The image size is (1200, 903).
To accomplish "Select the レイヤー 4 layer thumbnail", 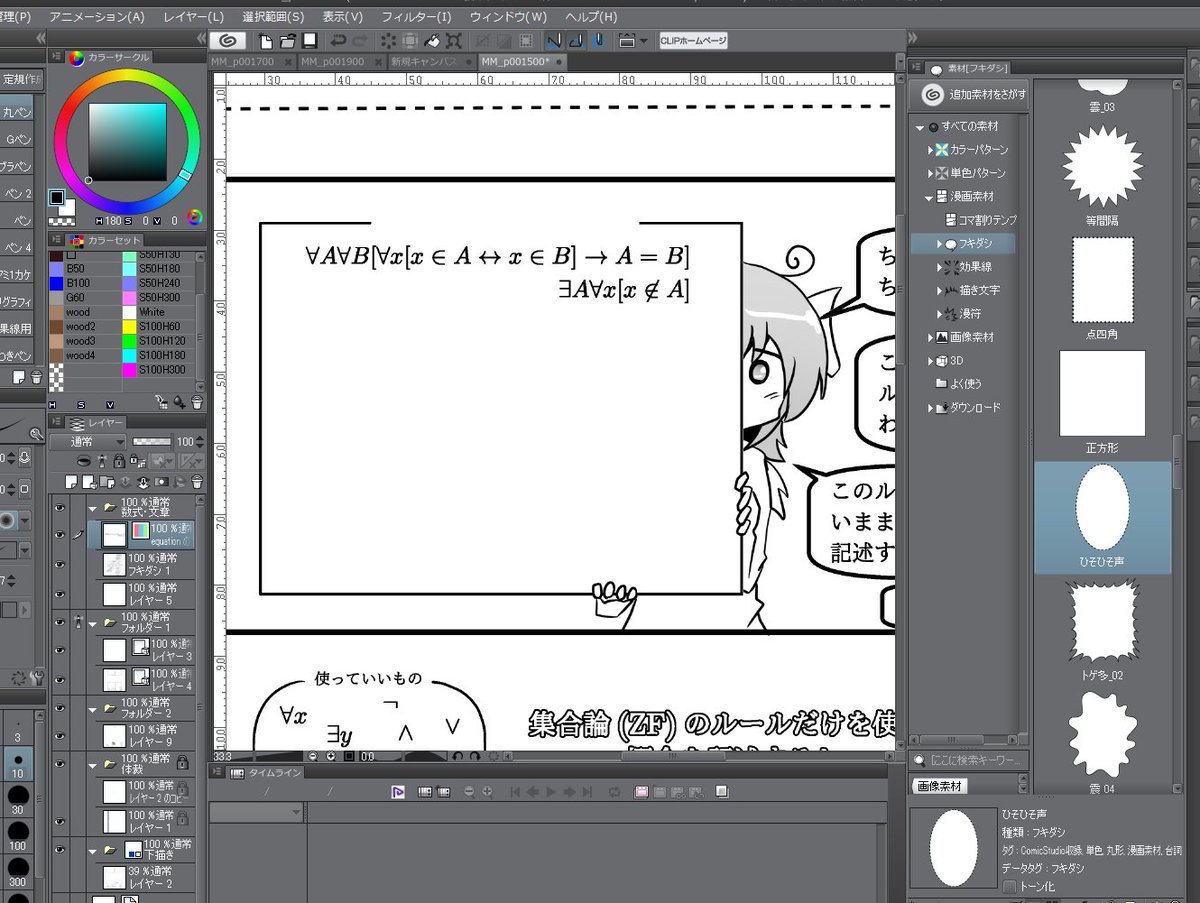I will (x=115, y=680).
